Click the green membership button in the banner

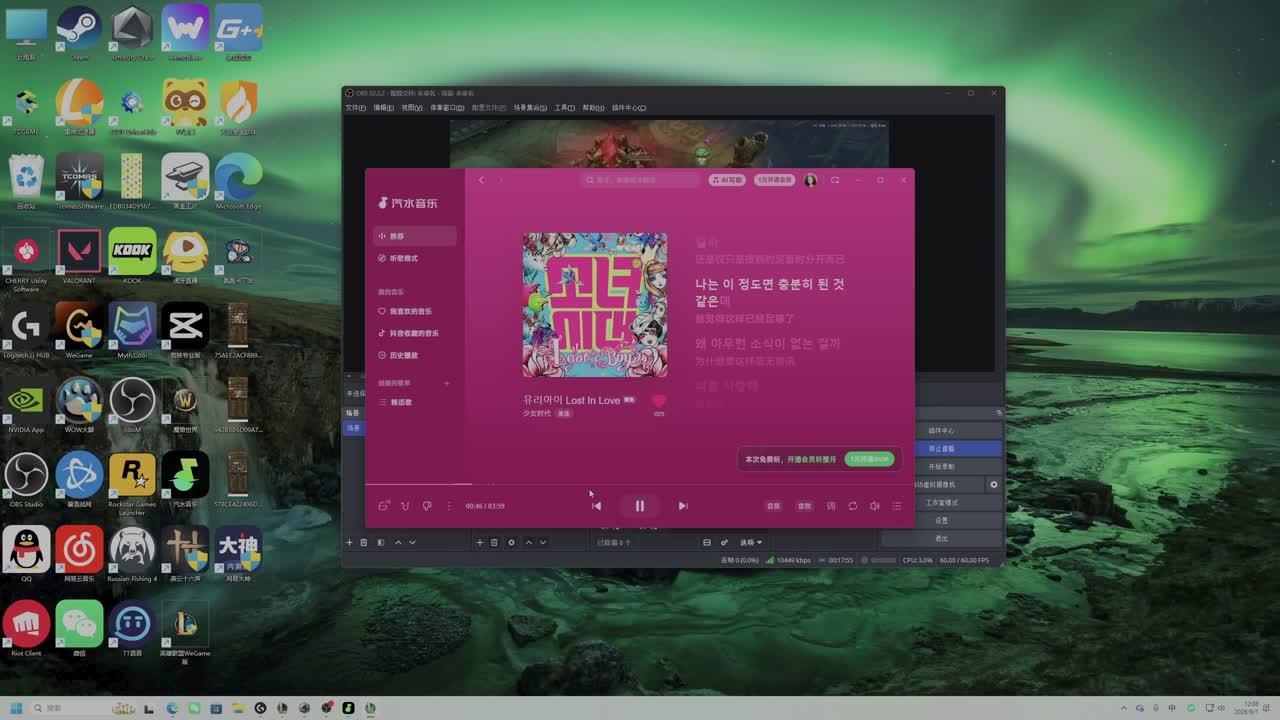tap(869, 459)
